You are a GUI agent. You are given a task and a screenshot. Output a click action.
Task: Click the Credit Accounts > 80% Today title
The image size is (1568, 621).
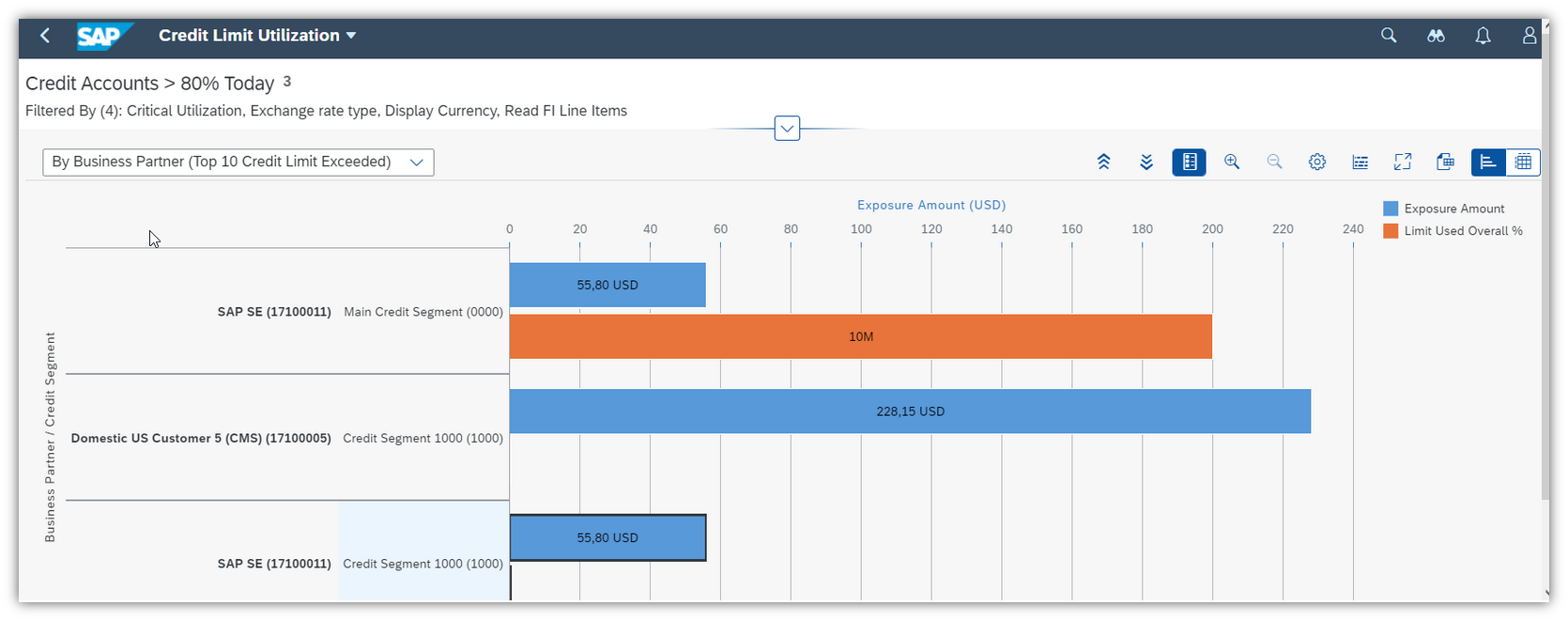click(150, 84)
